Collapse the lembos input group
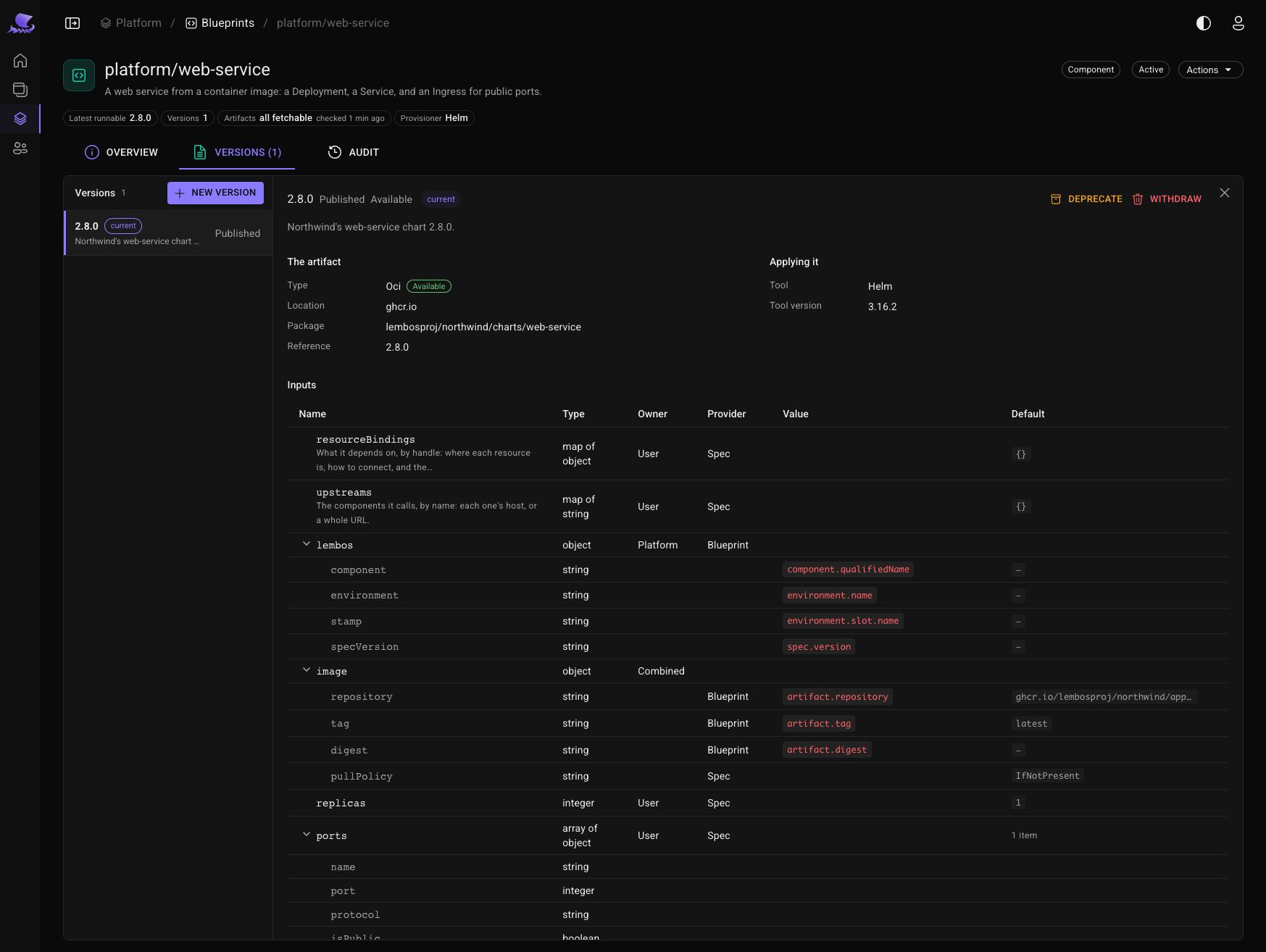The height and width of the screenshot is (952, 1266). pyautogui.click(x=307, y=544)
